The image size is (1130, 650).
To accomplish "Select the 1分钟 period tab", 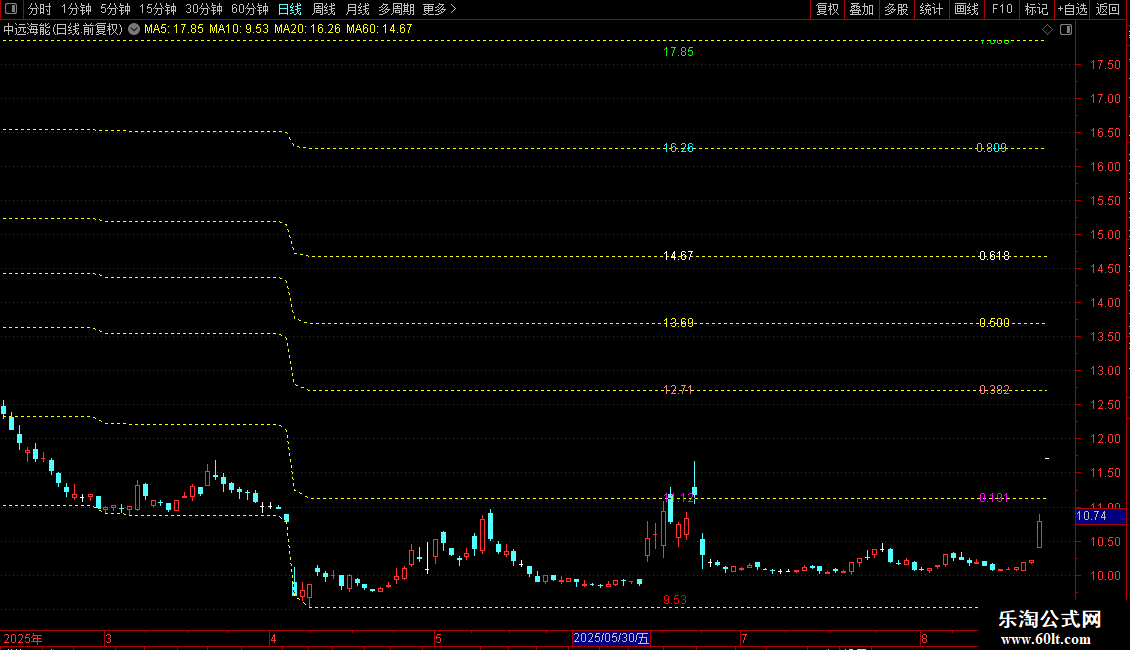I will tap(76, 9).
